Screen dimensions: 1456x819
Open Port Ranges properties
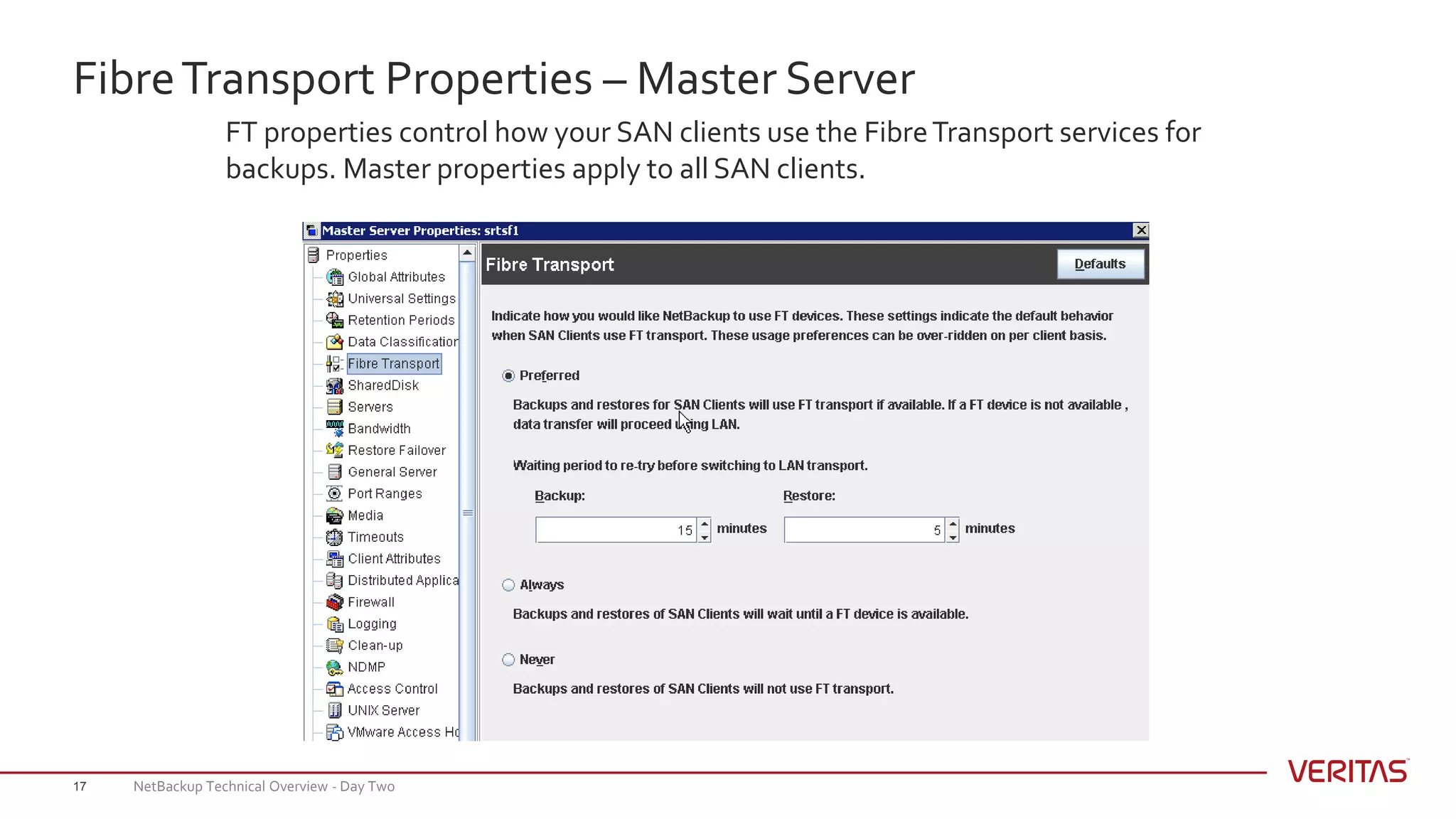[385, 493]
